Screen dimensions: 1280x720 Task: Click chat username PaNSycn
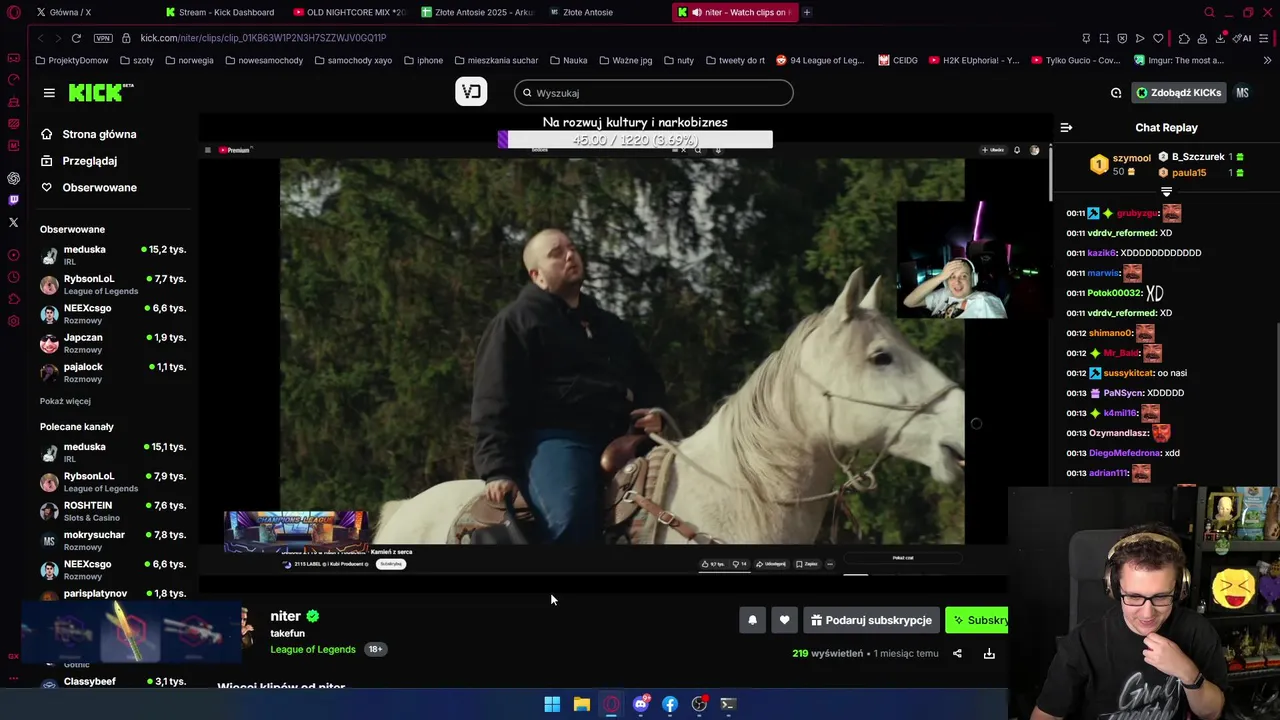pyautogui.click(x=1123, y=393)
